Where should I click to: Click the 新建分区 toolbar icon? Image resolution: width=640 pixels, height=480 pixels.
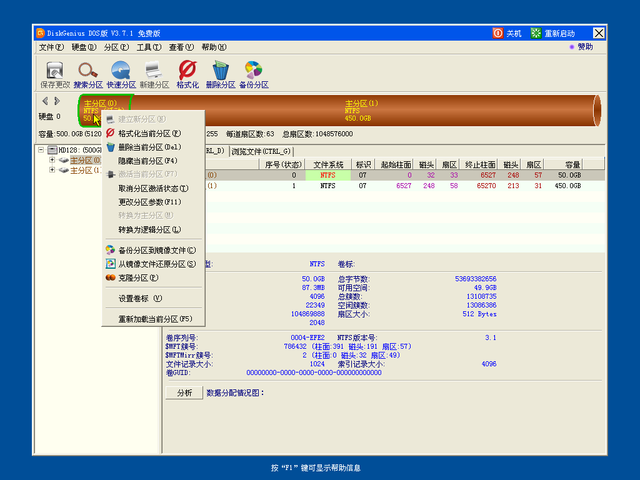point(154,75)
